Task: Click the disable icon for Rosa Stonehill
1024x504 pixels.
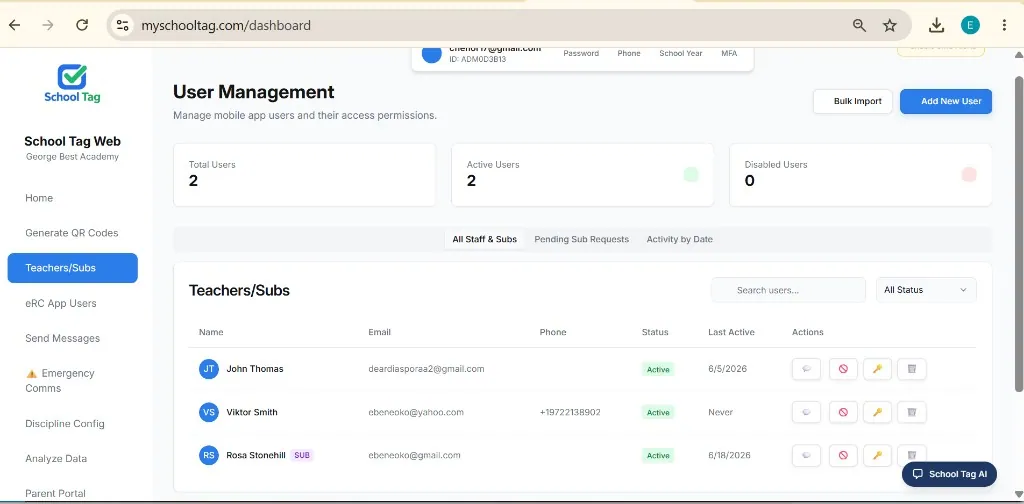Action: point(843,455)
